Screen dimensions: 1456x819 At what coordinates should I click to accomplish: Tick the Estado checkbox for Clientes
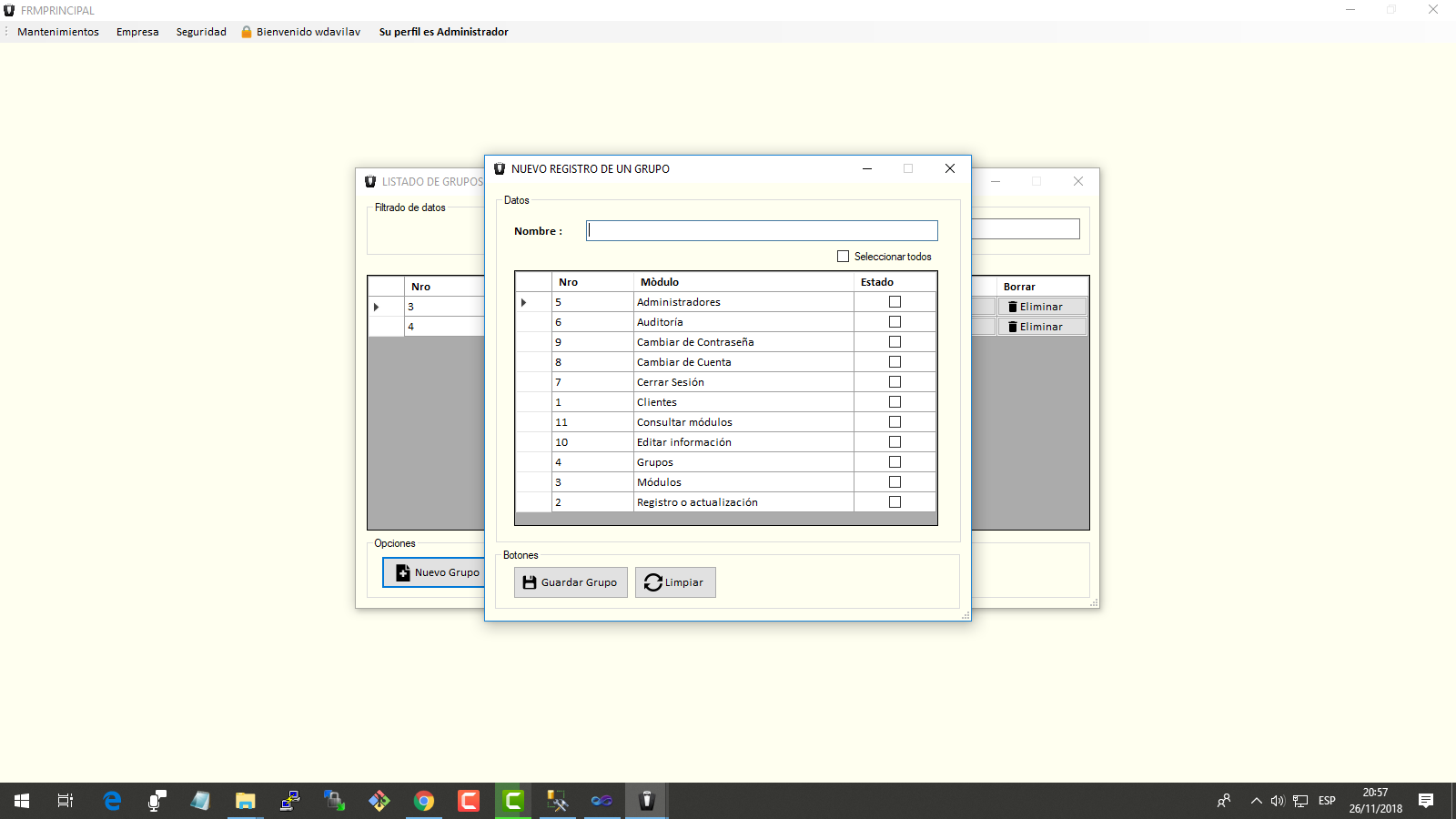[895, 402]
